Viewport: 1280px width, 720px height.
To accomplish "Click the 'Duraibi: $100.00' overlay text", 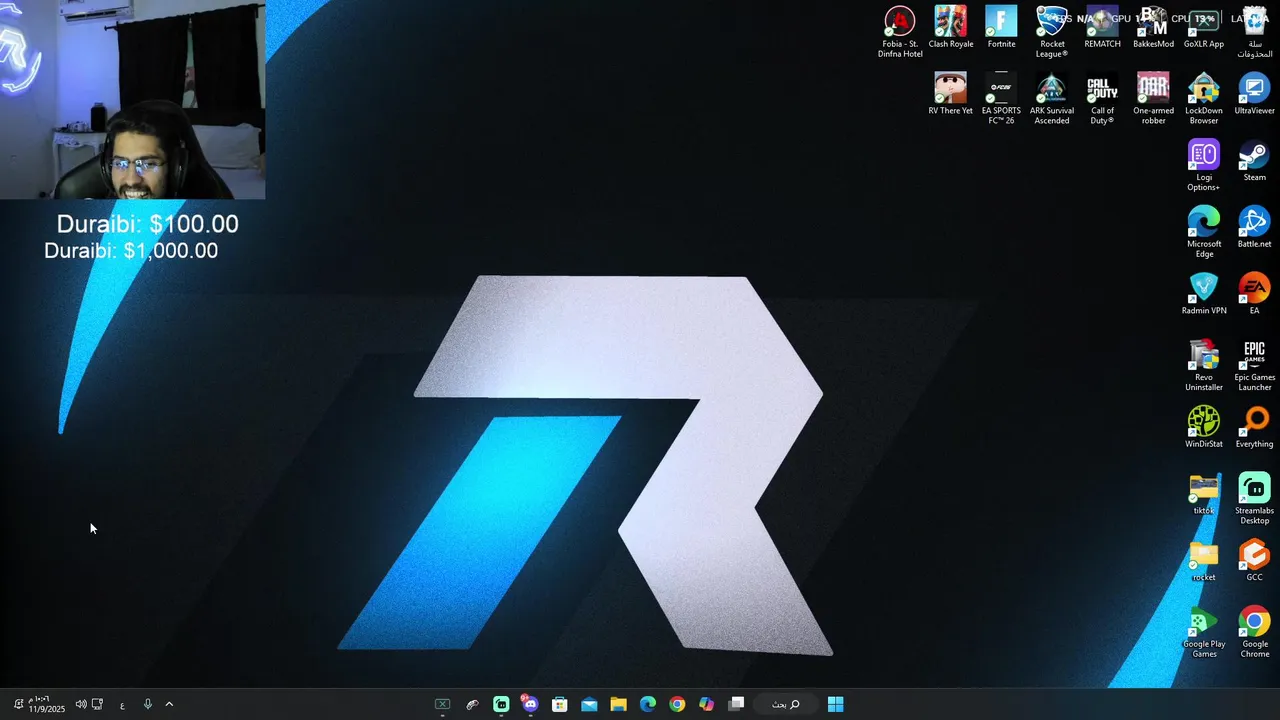I will point(147,224).
